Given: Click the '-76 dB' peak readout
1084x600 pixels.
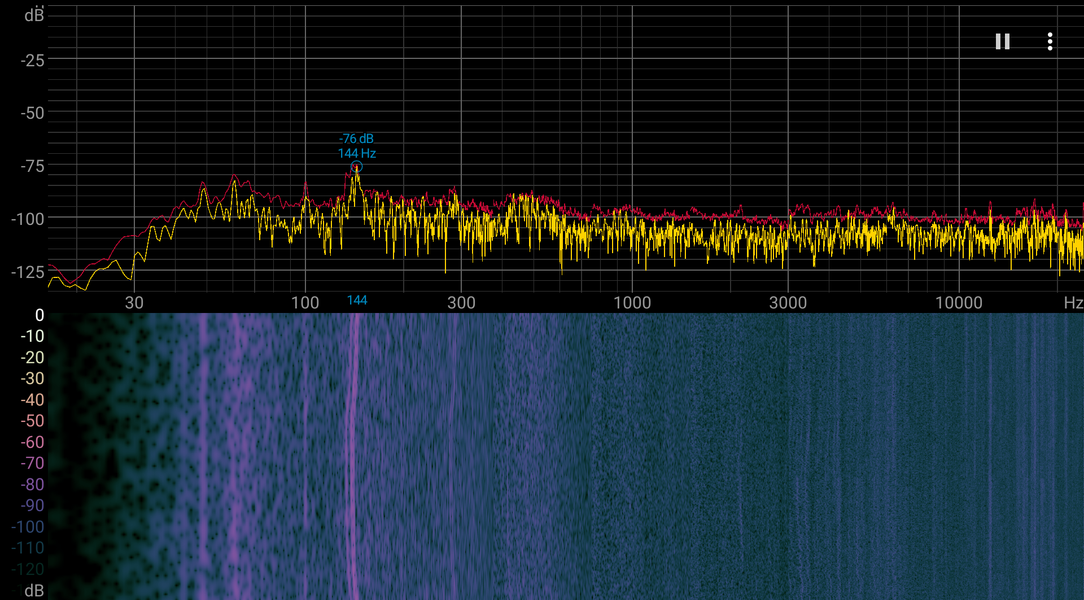Looking at the screenshot, I should click(356, 139).
